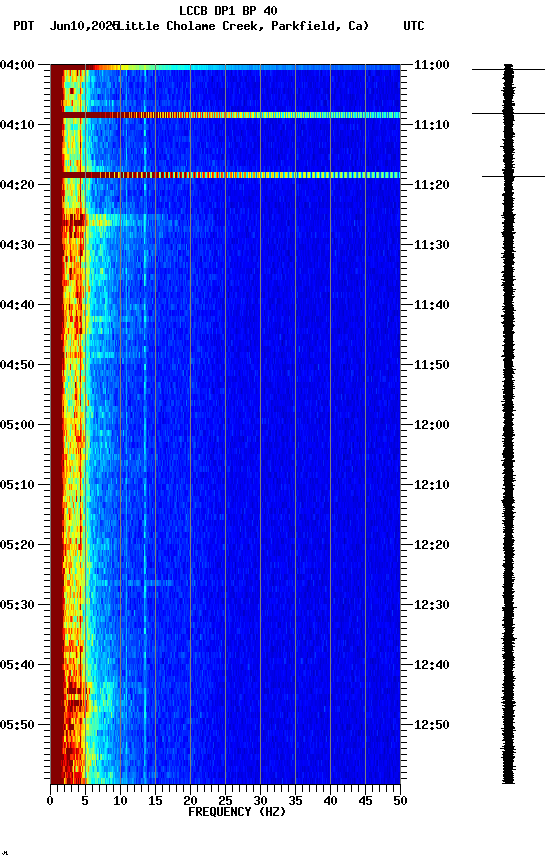Click the 11:00 UTC time label
Screen dimensions: 552x864
[x=431, y=65]
